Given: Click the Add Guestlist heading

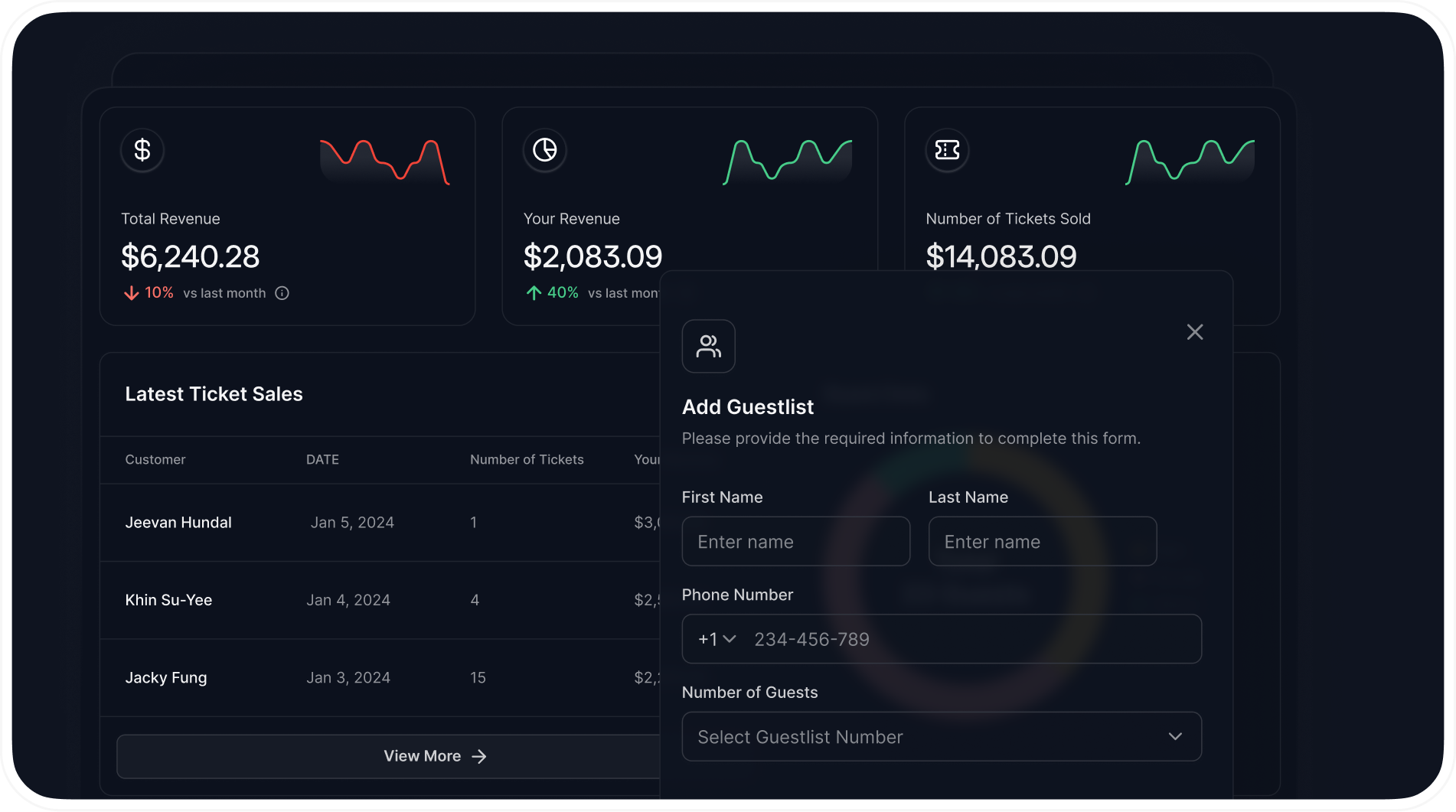Looking at the screenshot, I should (x=748, y=407).
